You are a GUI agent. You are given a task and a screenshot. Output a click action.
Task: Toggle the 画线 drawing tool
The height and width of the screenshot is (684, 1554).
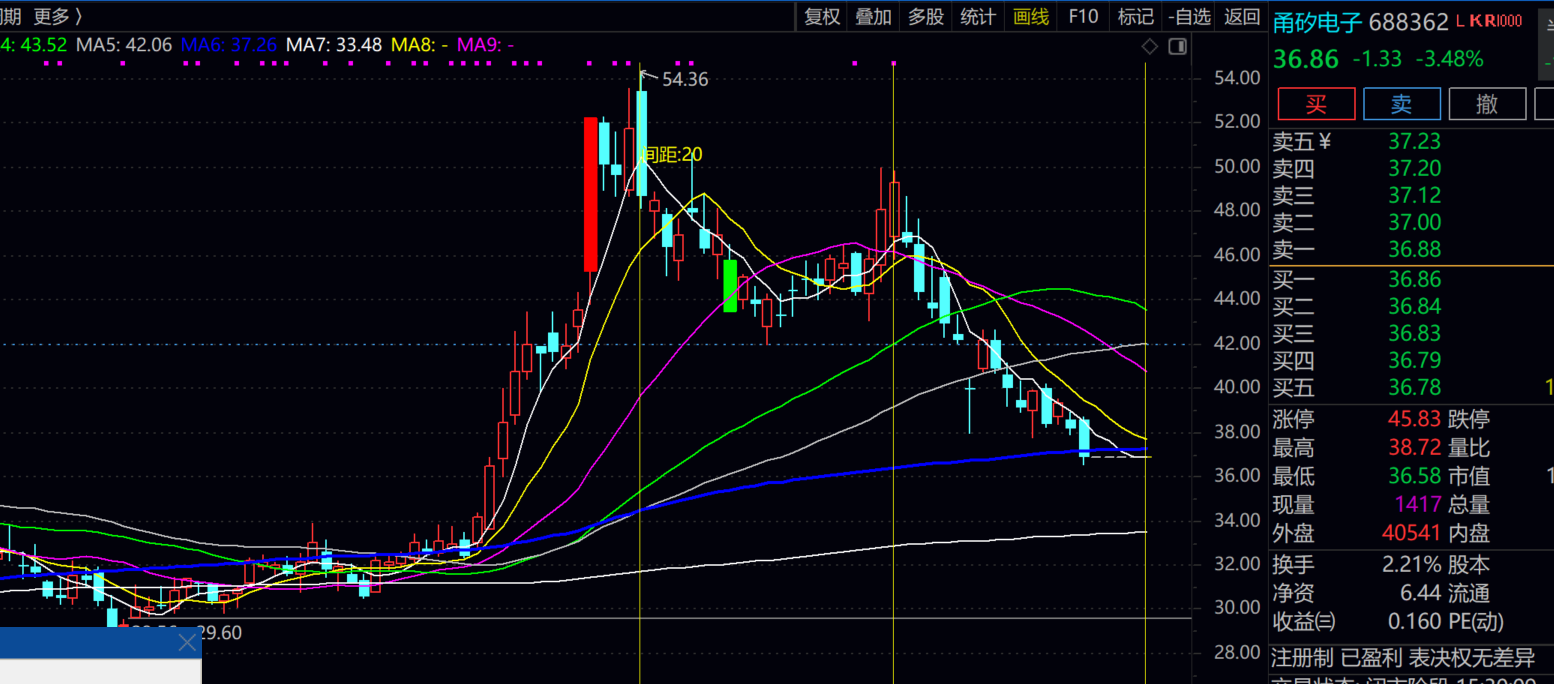click(1030, 16)
